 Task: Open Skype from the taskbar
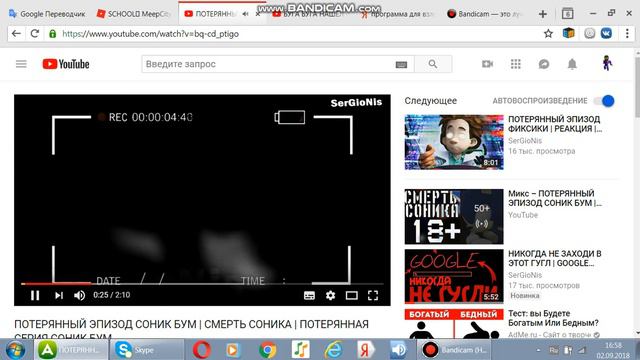147,350
